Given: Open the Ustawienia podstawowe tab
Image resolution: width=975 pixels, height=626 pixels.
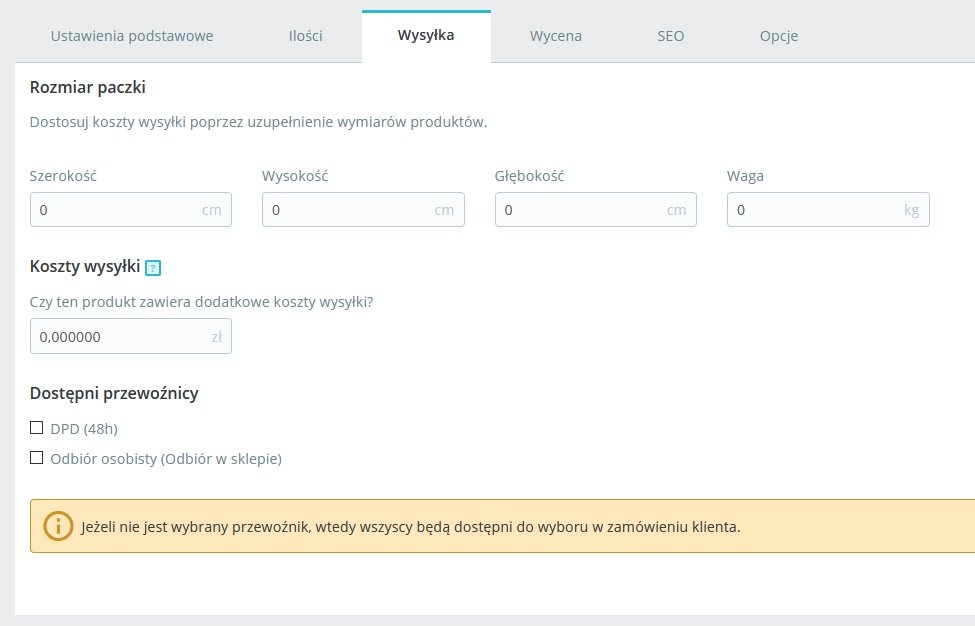Looking at the screenshot, I should (132, 36).
